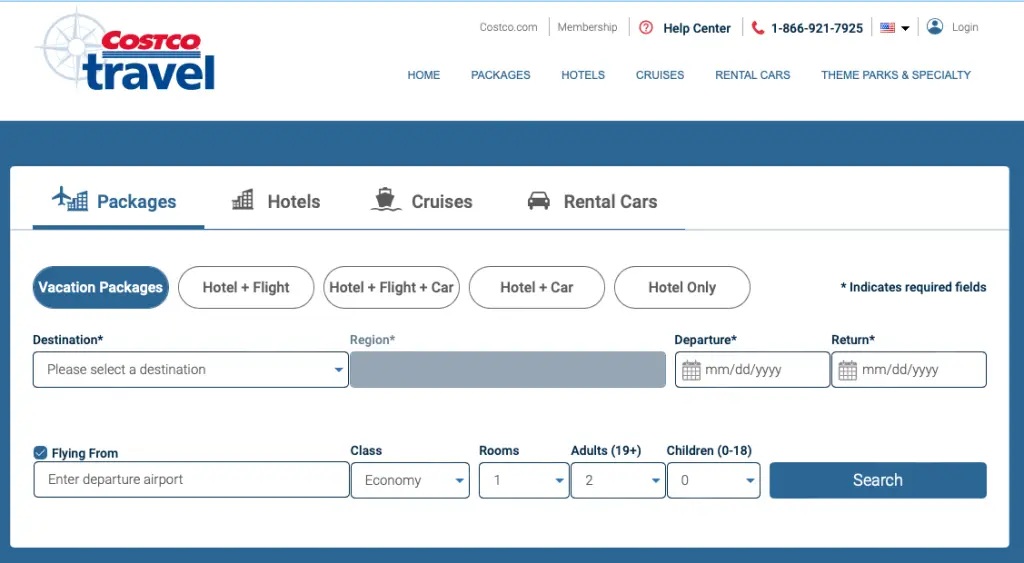Screen dimensions: 1024x563
Task: Click the Login user avatar icon
Action: [935, 27]
